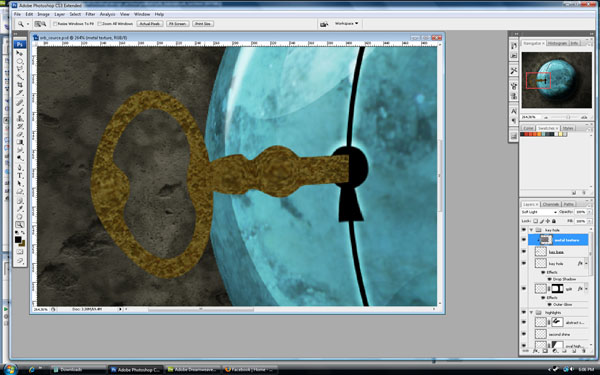
Task: Select the Zoom tool in toolbox
Action: (x=20, y=225)
